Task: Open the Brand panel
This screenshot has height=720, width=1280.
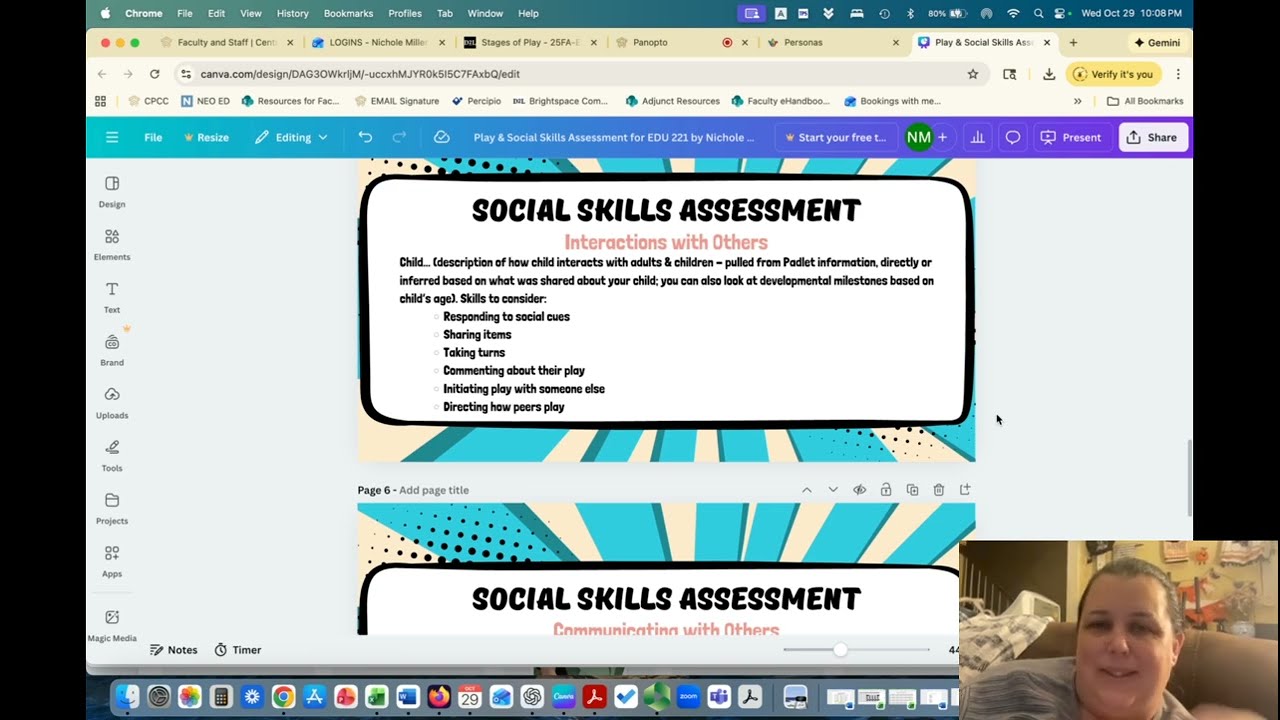Action: point(112,350)
